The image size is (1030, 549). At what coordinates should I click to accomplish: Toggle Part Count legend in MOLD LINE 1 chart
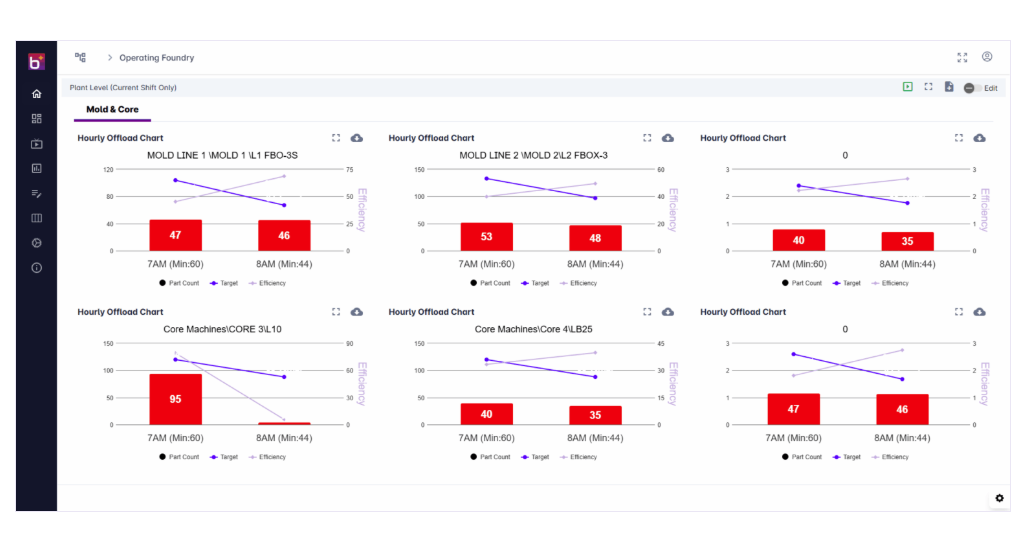pyautogui.click(x=179, y=283)
